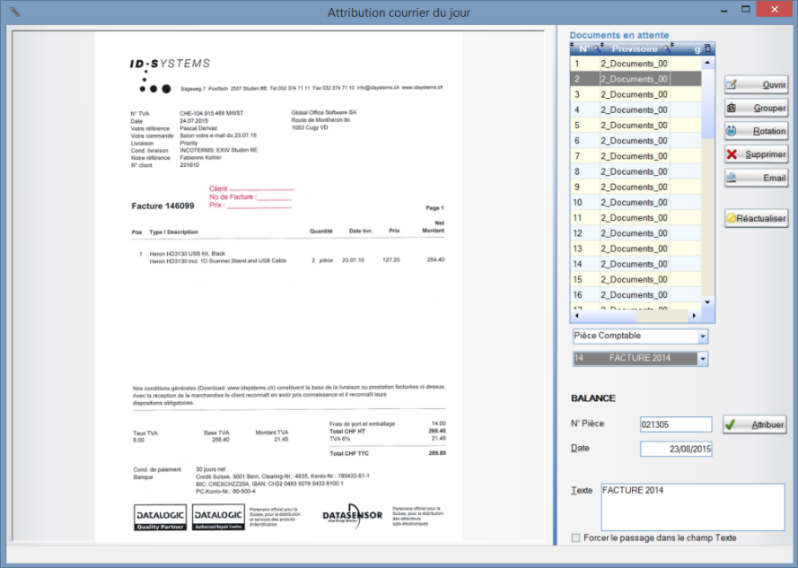Close the Attribution courrier du jour window

tap(775, 10)
